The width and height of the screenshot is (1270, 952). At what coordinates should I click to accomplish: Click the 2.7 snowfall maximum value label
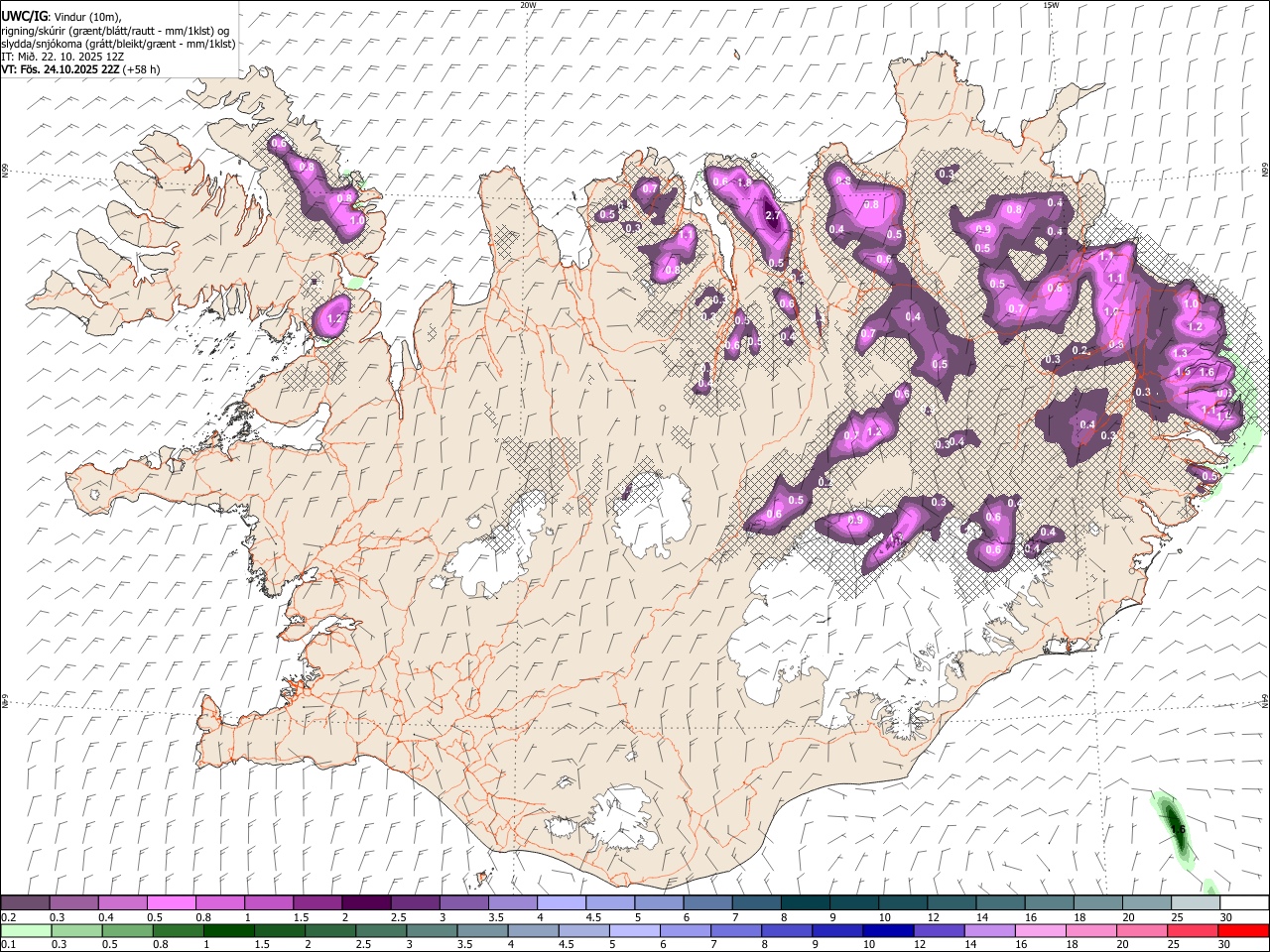pos(772,214)
